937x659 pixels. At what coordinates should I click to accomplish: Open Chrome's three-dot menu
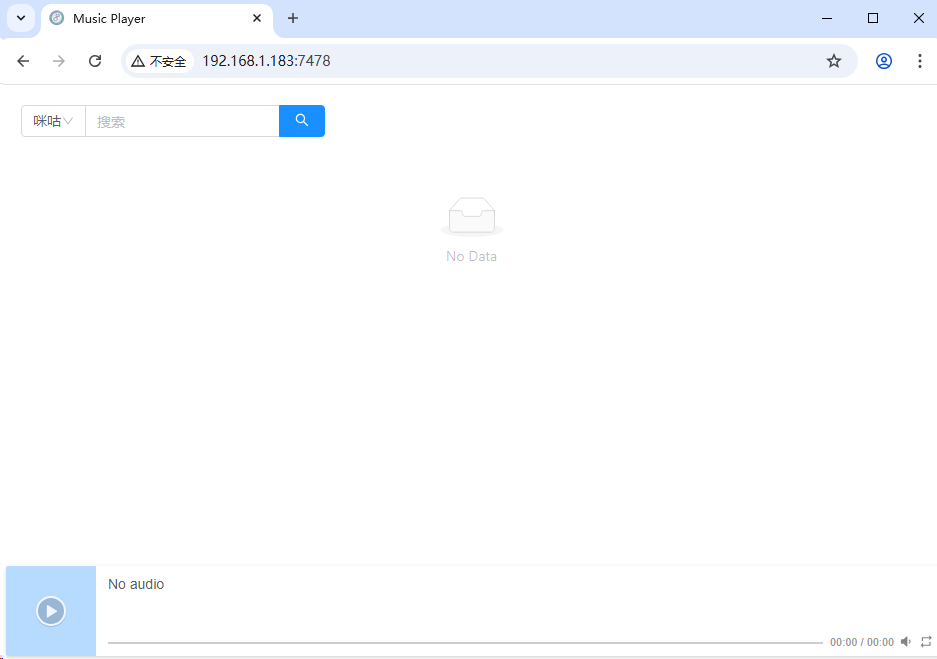point(920,61)
